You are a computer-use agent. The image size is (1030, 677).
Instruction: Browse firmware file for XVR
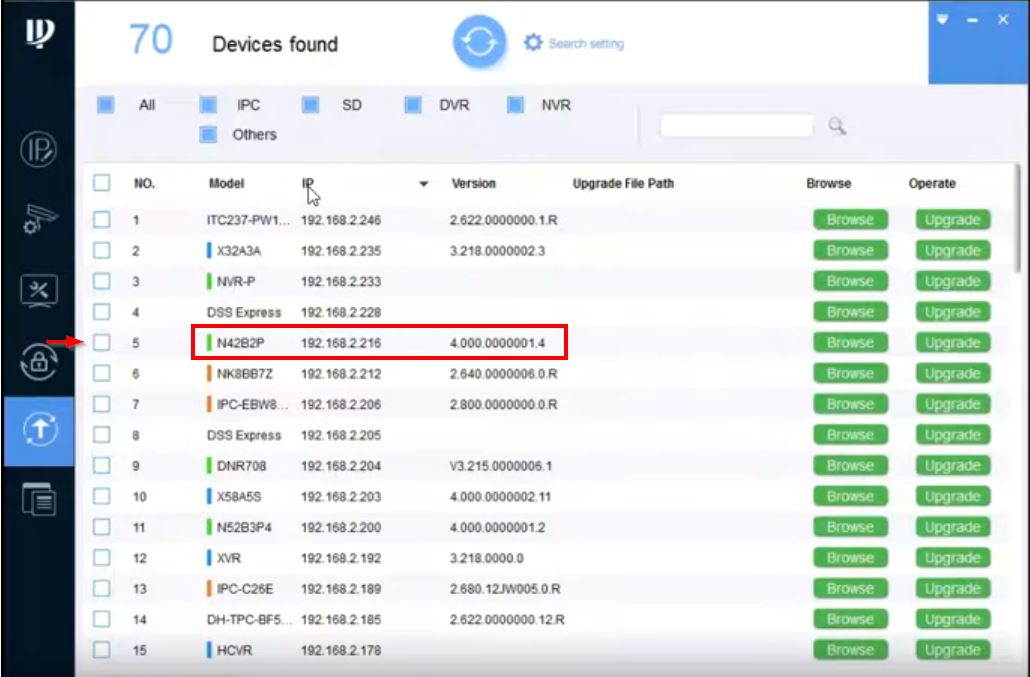[x=850, y=558]
